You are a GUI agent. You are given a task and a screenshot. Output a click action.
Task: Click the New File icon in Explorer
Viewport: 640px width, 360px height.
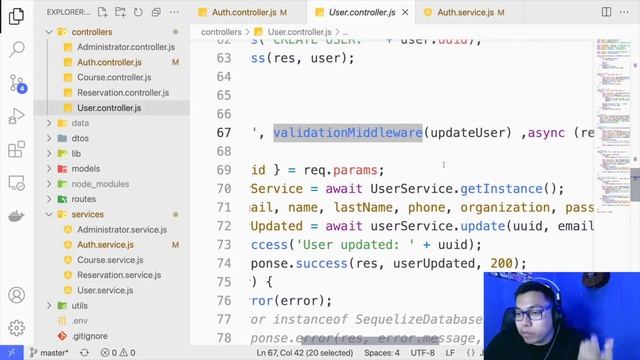[102, 12]
